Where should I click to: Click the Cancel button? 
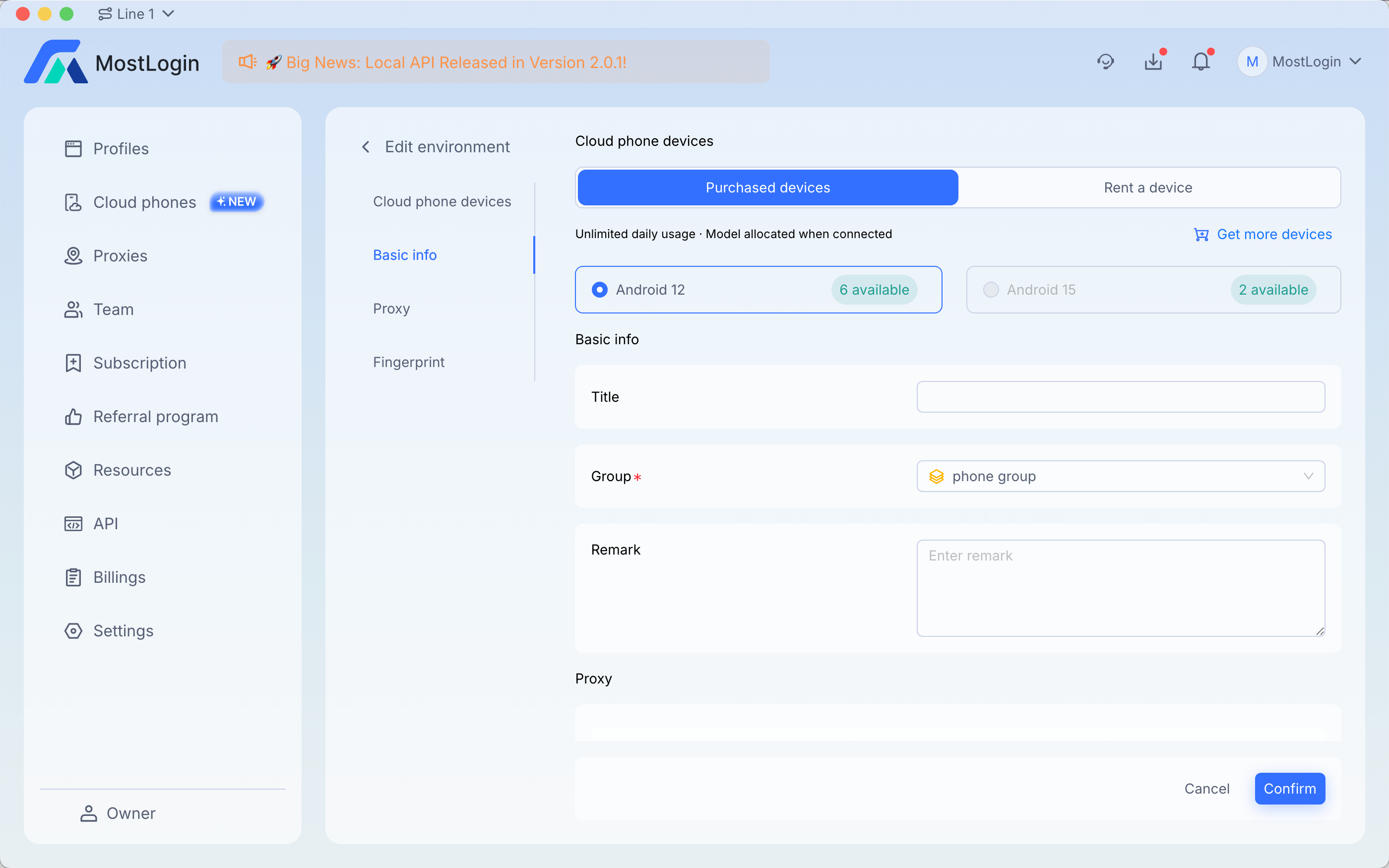pyautogui.click(x=1206, y=789)
